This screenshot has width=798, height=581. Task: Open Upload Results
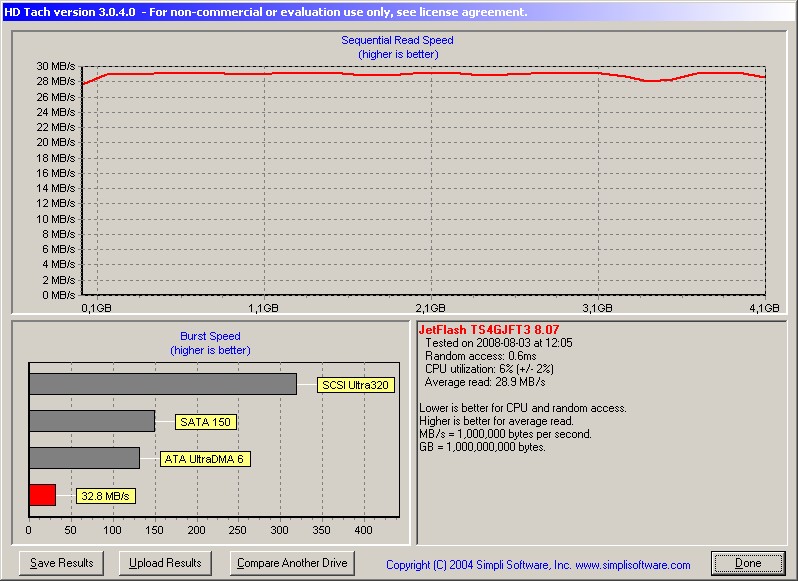[x=165, y=563]
